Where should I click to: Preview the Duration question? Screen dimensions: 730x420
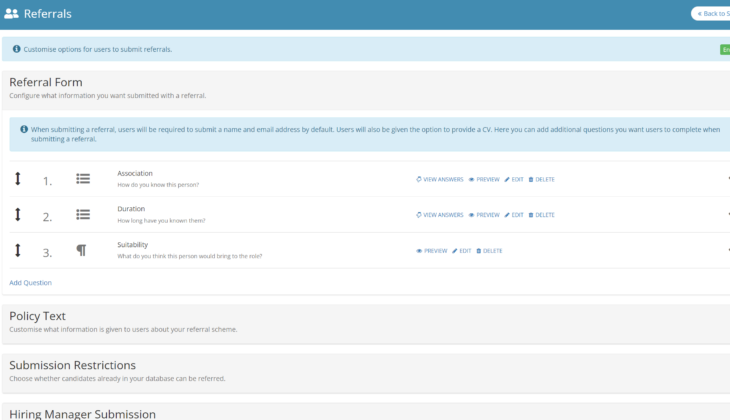tap(484, 215)
